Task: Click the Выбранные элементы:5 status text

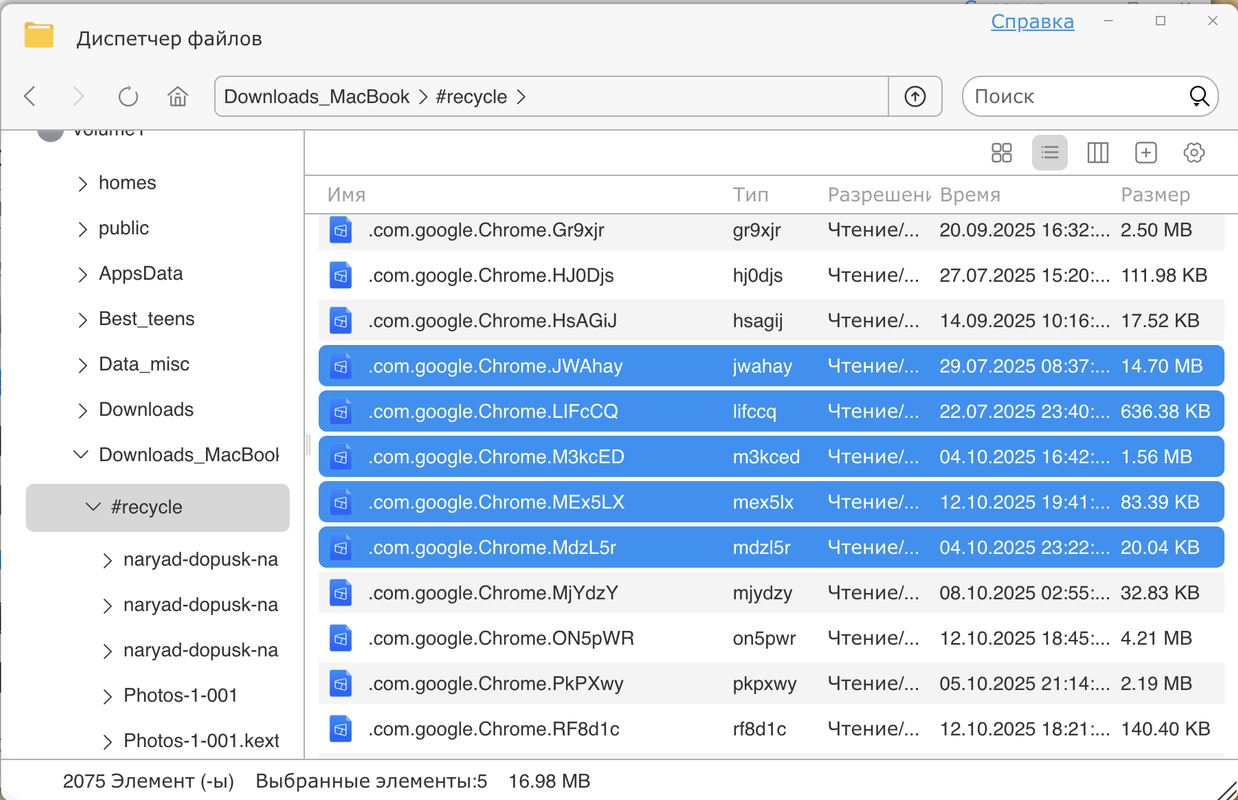Action: tap(371, 780)
